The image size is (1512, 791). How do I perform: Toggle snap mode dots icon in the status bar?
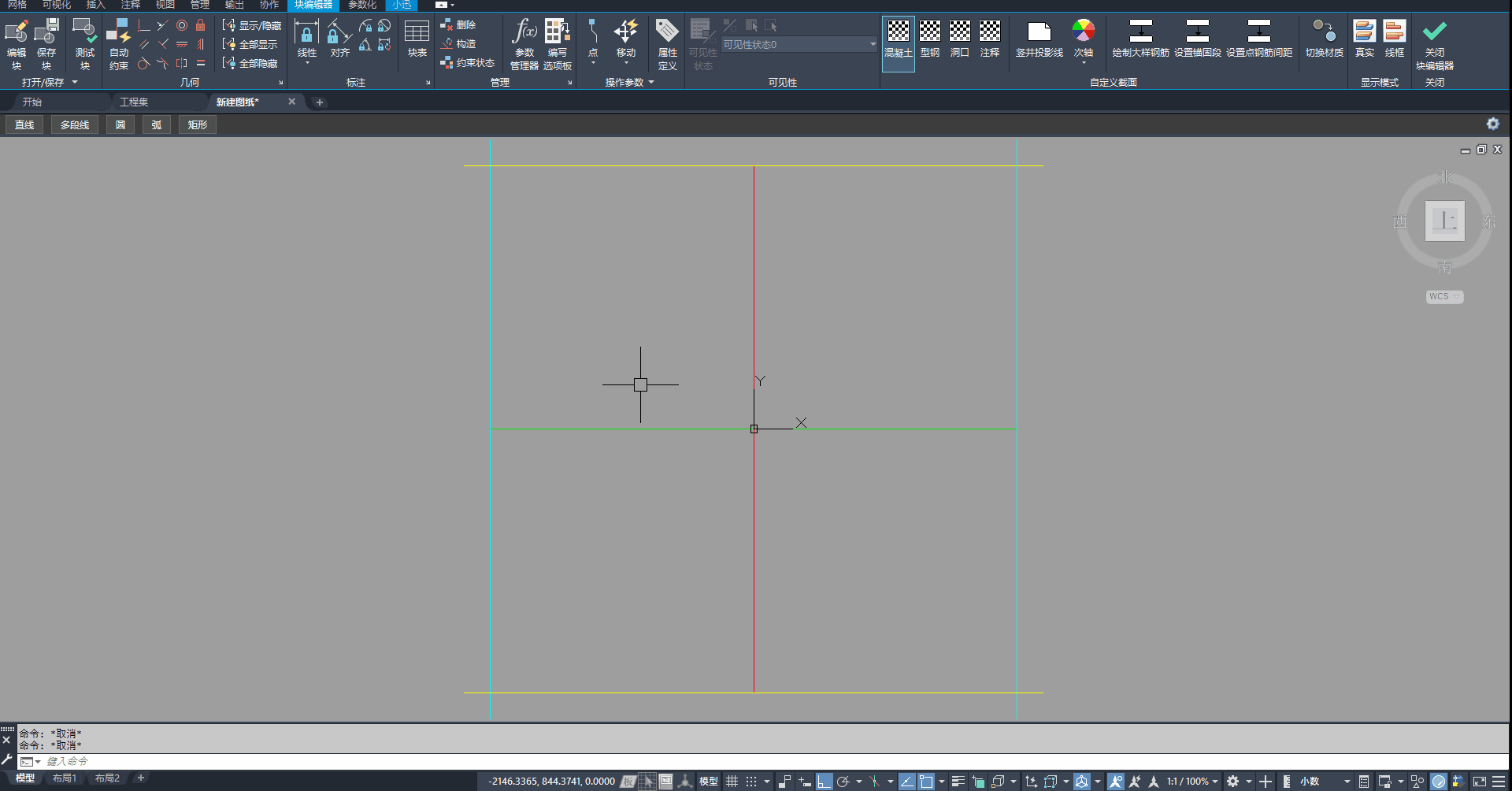tap(751, 782)
